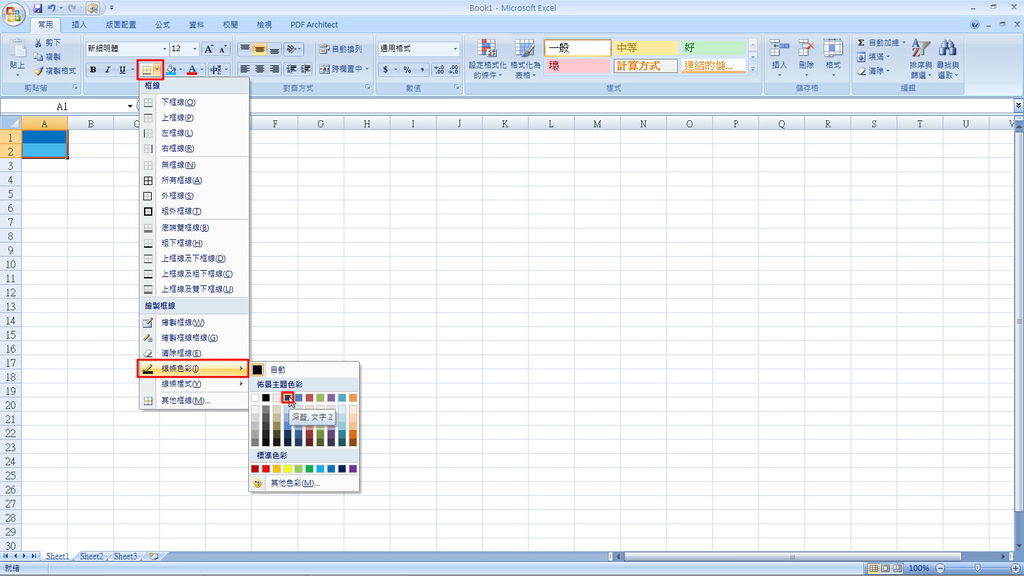Image resolution: width=1024 pixels, height=576 pixels.
Task: Apply percent style %
Action: (408, 70)
